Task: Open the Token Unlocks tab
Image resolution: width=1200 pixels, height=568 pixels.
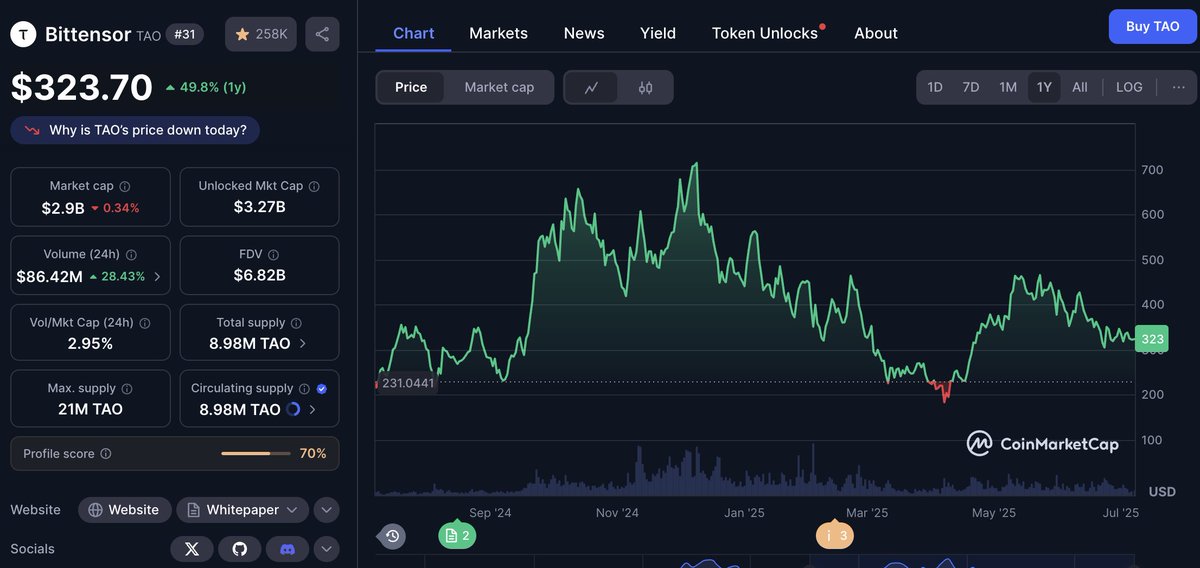Action: tap(765, 33)
